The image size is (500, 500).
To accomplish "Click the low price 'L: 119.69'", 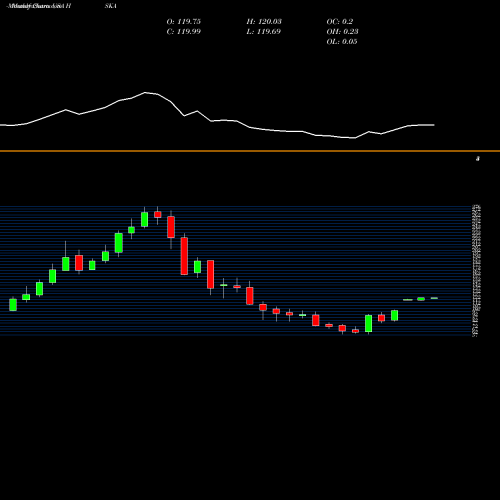I will [263, 32].
